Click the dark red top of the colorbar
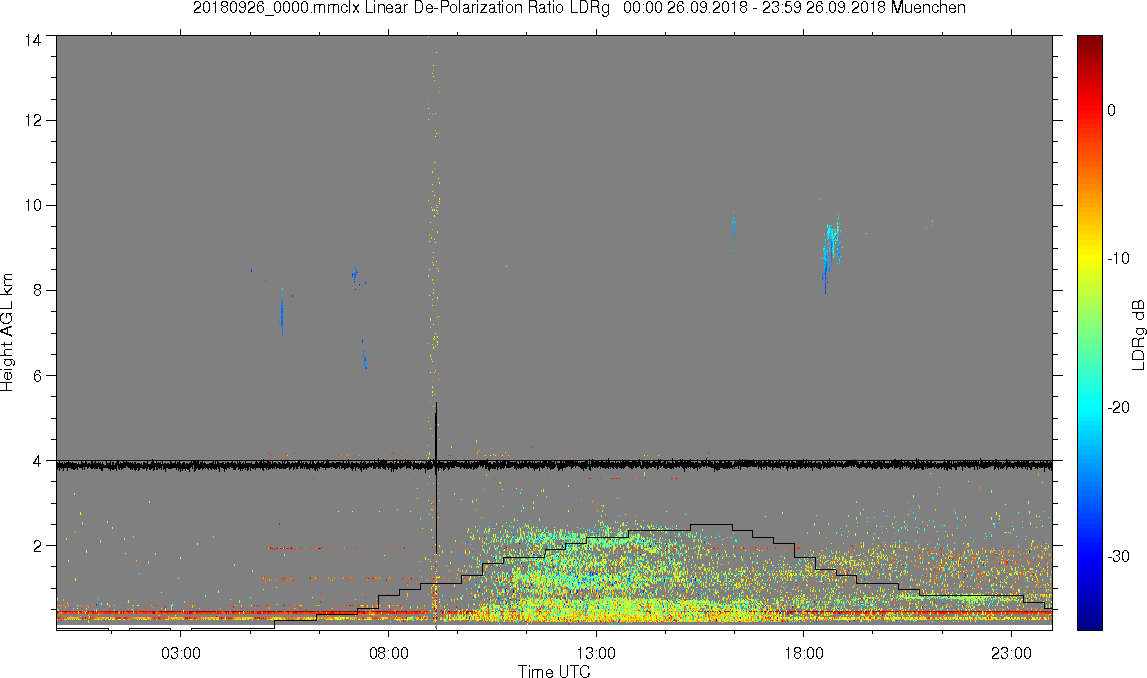Screen dimensions: 1147x678 coord(1089,42)
